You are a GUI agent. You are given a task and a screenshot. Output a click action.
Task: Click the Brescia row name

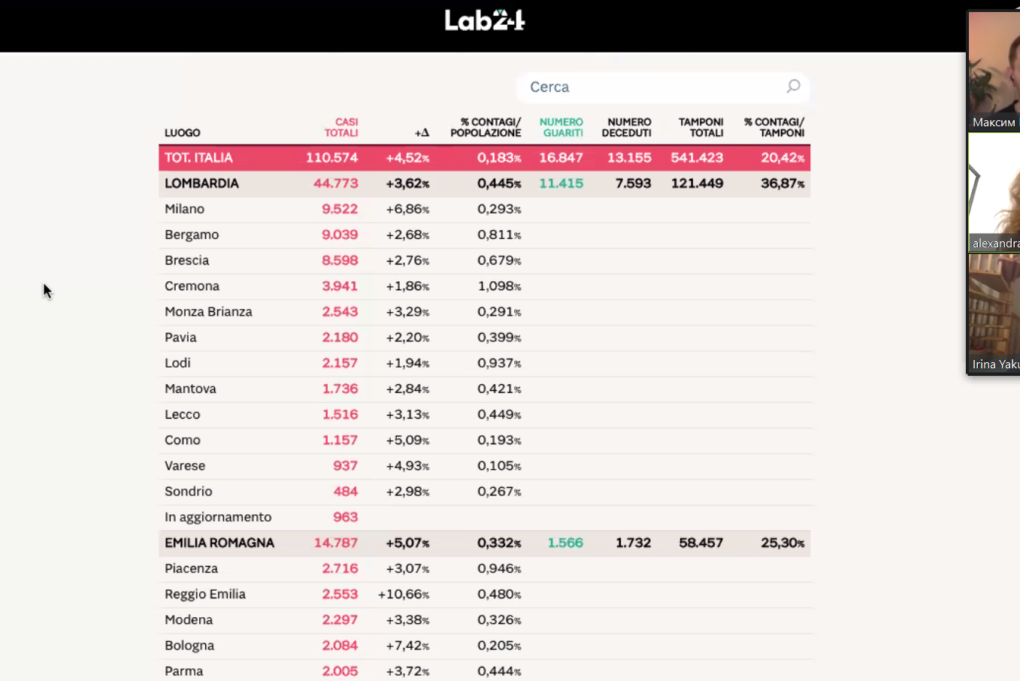187,261
